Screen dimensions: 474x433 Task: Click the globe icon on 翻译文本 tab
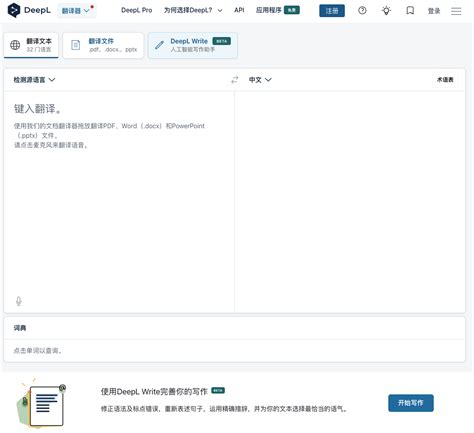pos(15,45)
